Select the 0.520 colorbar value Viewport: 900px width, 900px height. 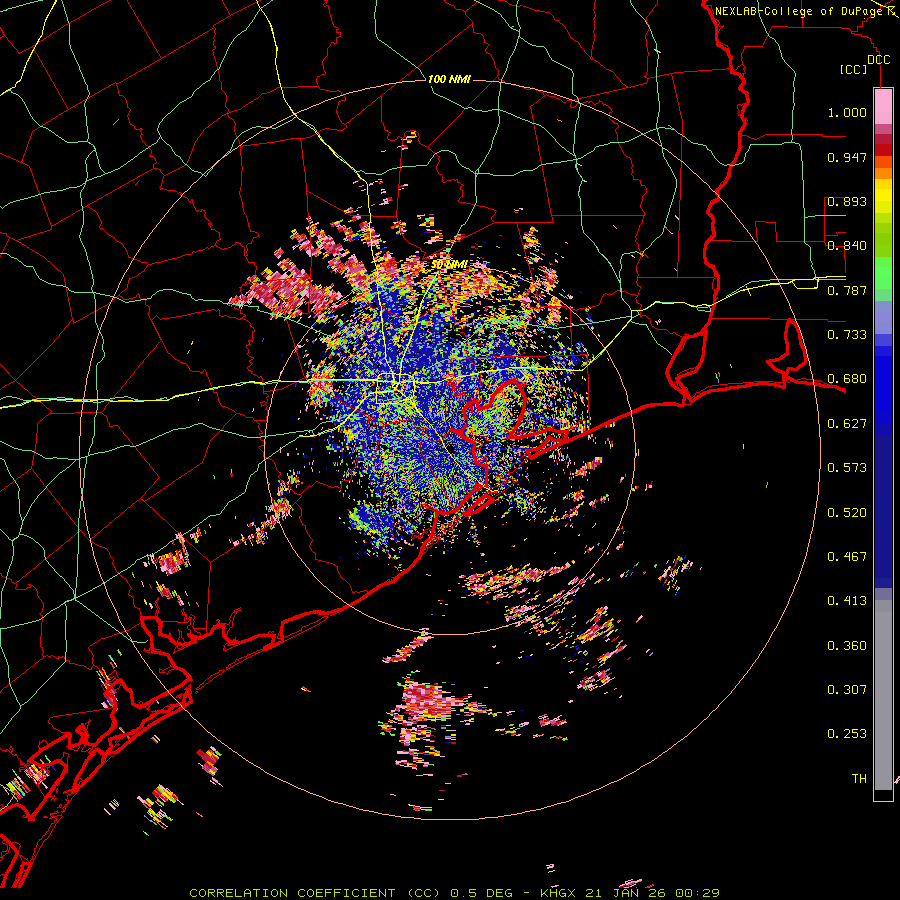click(x=847, y=513)
